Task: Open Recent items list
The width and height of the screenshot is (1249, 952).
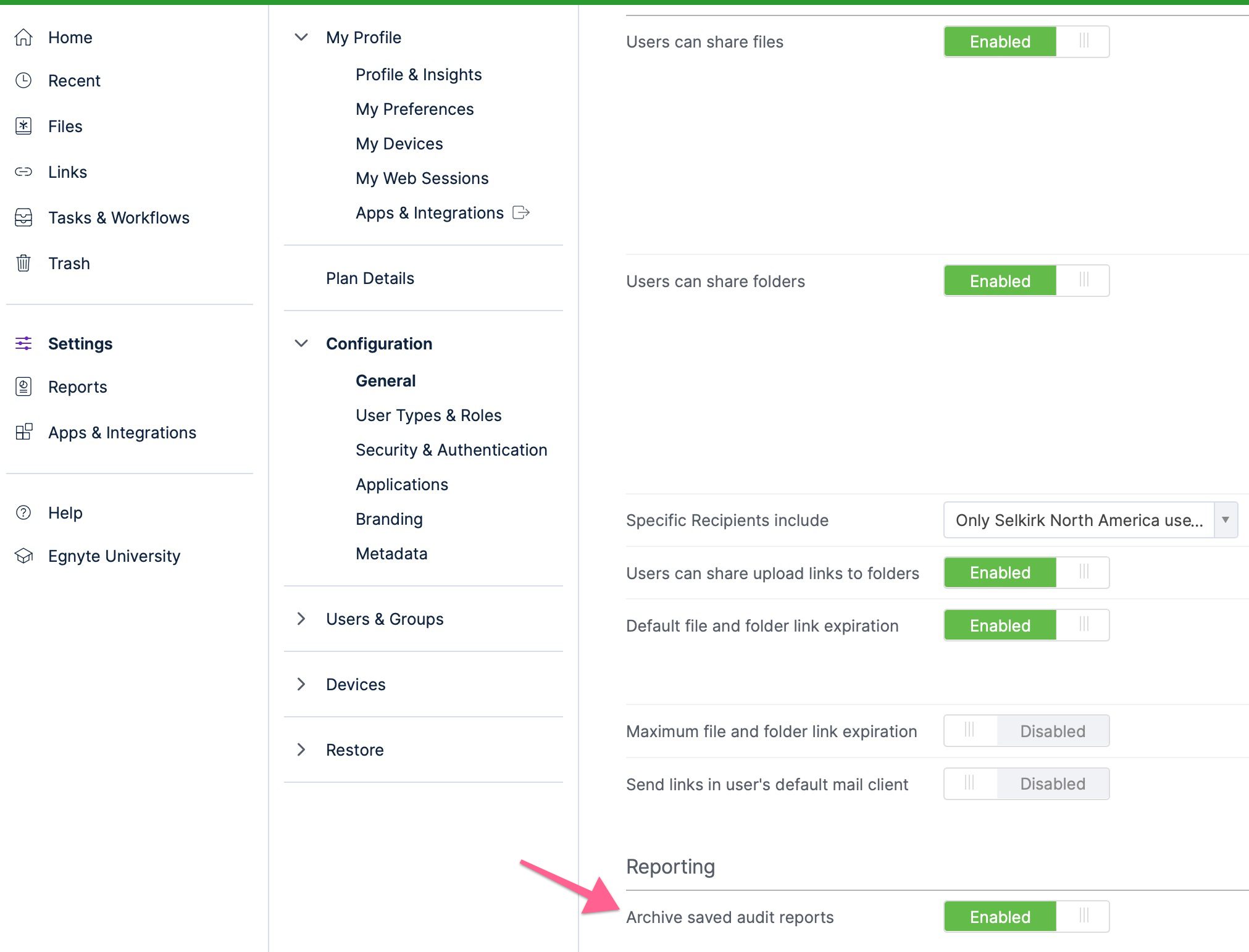Action: point(74,81)
